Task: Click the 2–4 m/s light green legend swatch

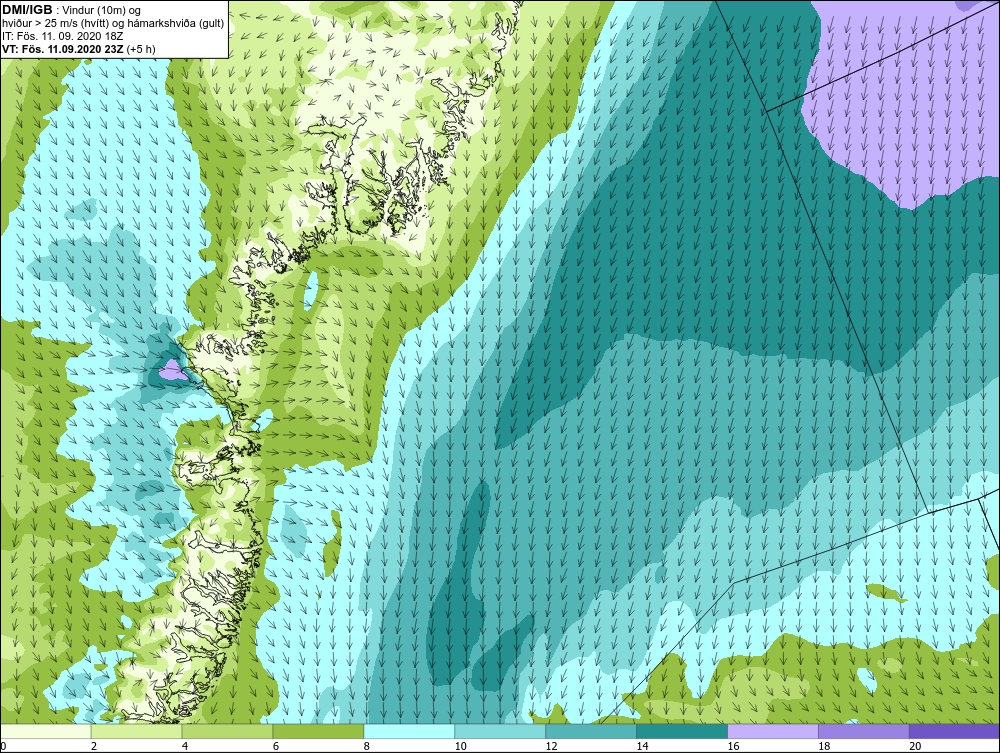Action: pyautogui.click(x=136, y=731)
